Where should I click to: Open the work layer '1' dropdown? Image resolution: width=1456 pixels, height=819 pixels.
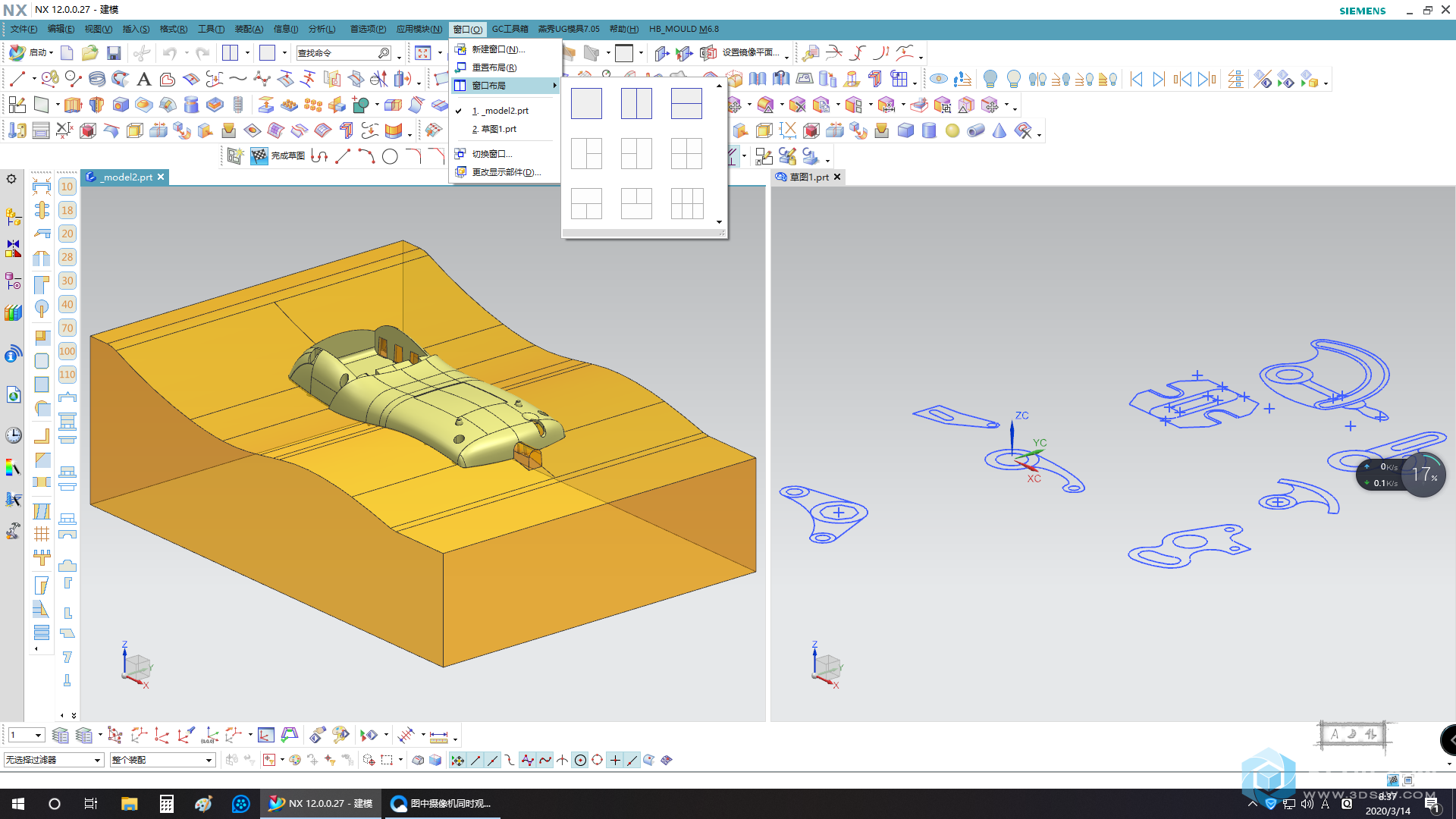26,735
